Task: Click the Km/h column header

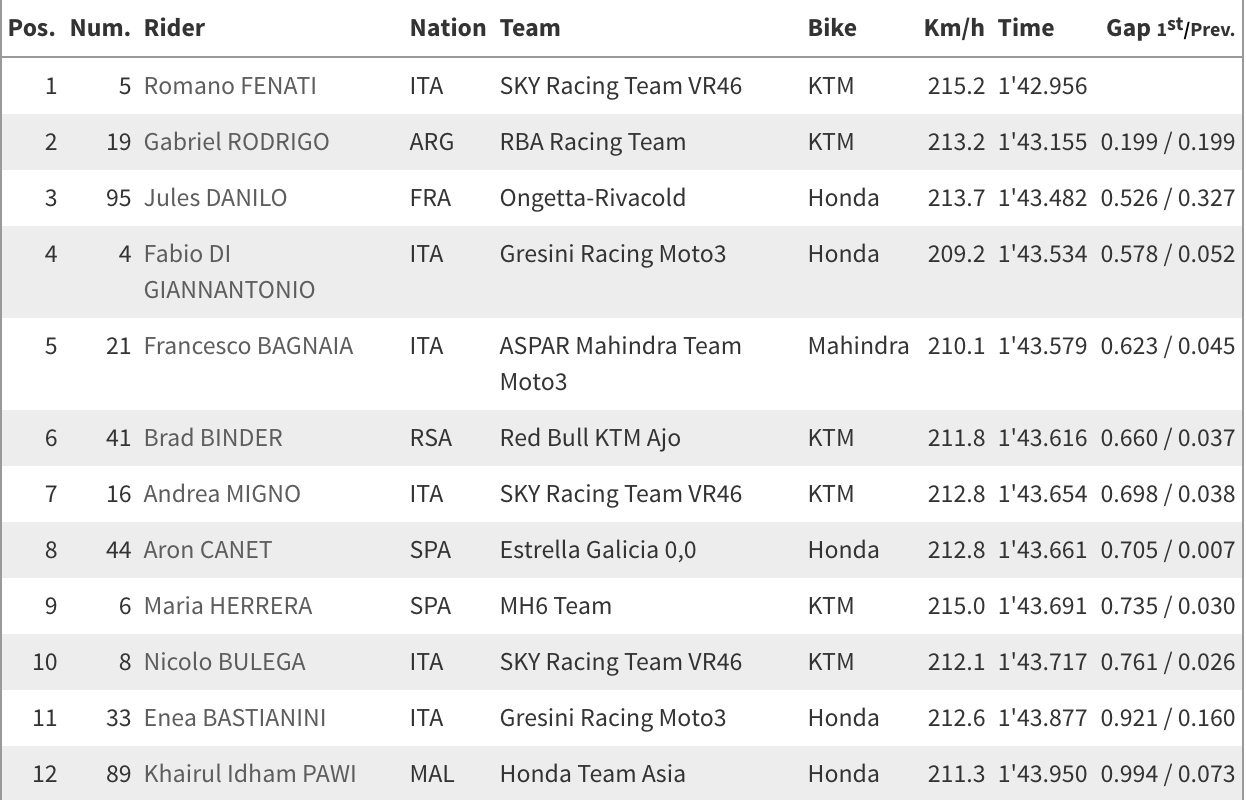Action: coord(954,28)
